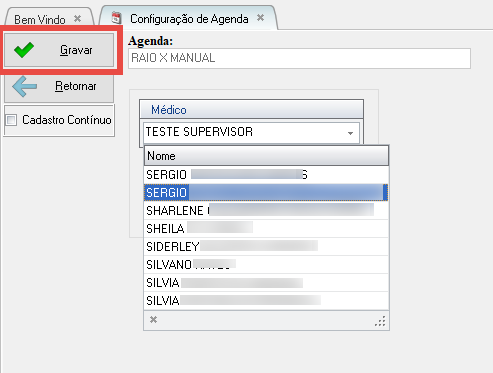Click the Agenda field containing RAIO X MANUAL
Viewport: 493px width, 373px height.
pyautogui.click(x=299, y=58)
